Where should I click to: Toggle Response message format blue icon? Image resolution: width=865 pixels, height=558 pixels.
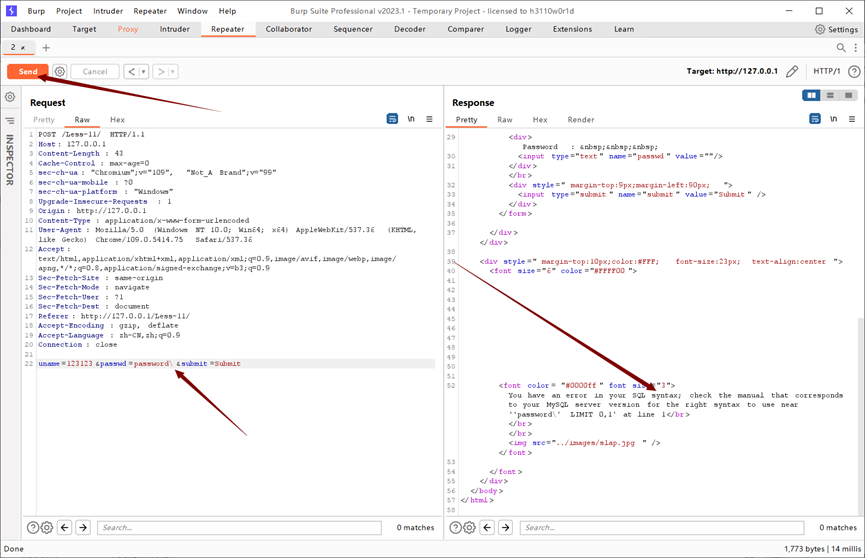pyautogui.click(x=815, y=119)
